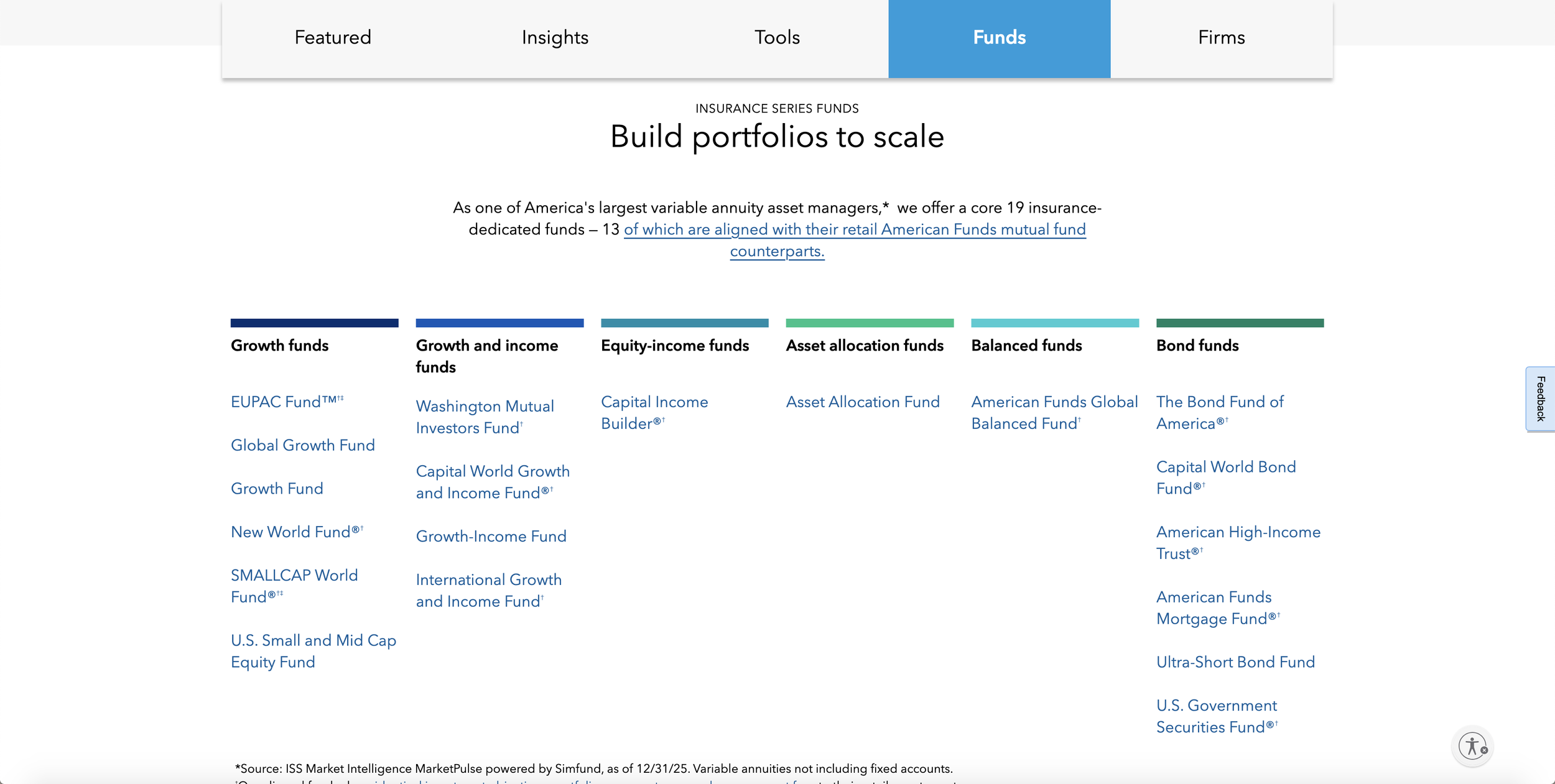Click the 'Growth funds' column heading
The width and height of the screenshot is (1555, 784).
(x=280, y=346)
